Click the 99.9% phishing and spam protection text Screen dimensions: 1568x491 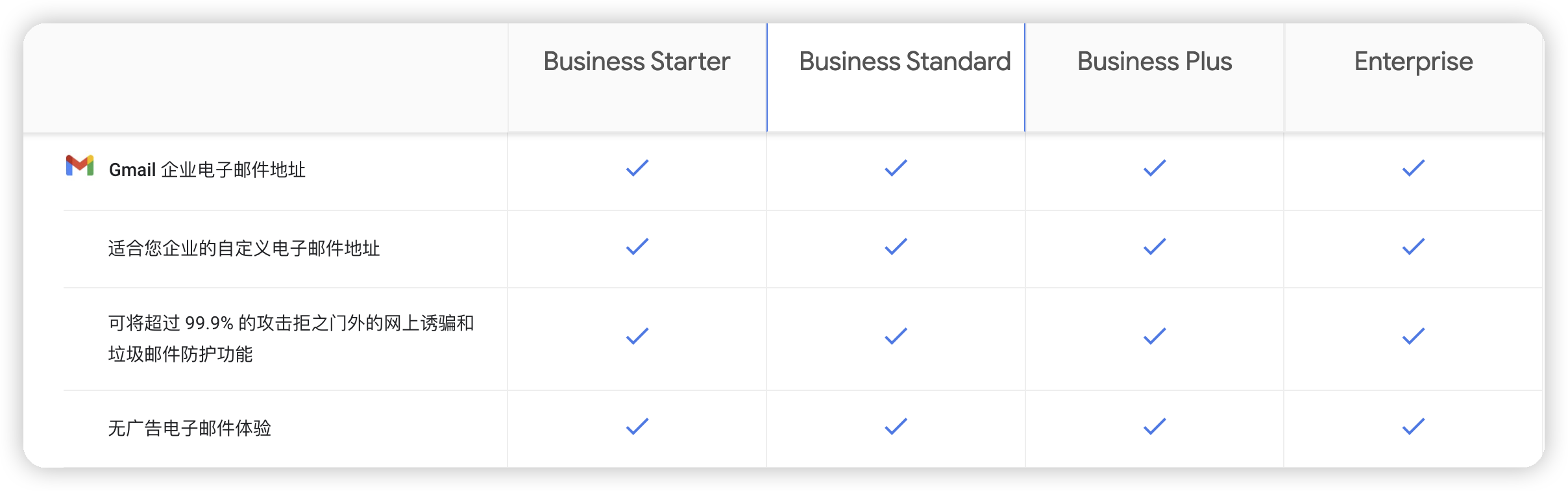pos(291,338)
